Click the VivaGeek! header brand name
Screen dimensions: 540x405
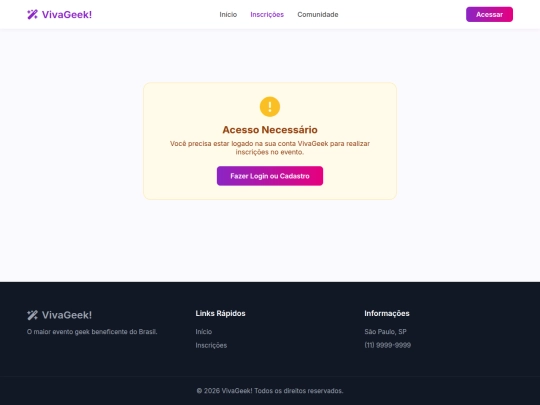click(x=67, y=14)
